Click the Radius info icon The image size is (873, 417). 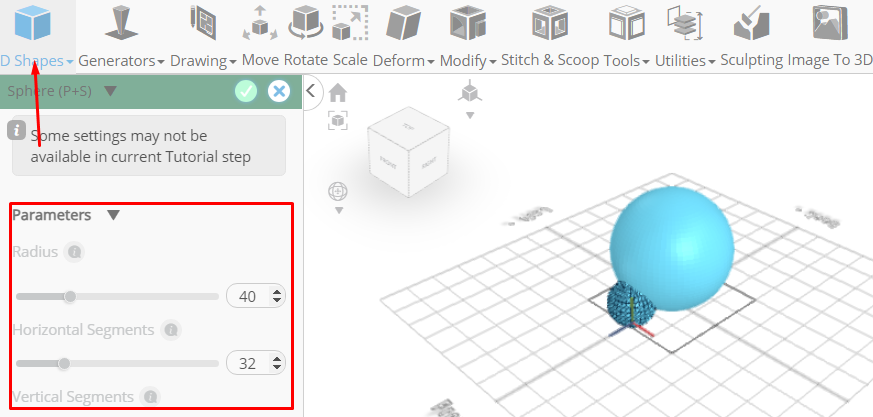coord(74,252)
